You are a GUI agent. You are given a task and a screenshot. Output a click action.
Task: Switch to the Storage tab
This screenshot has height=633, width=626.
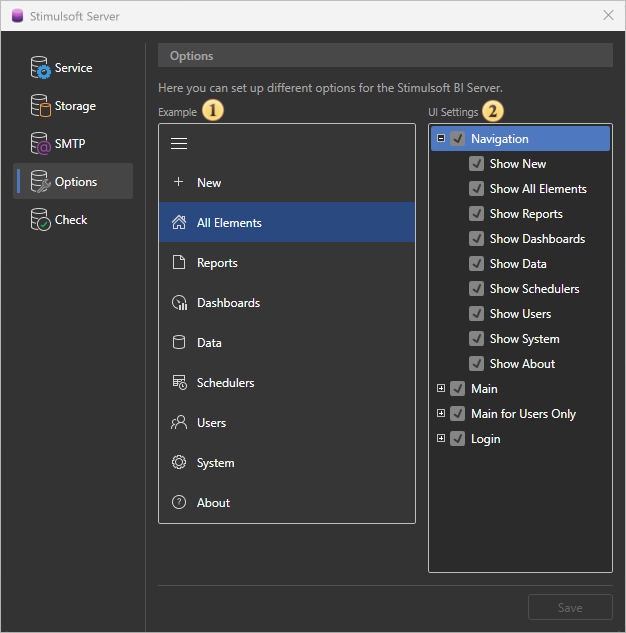[74, 106]
